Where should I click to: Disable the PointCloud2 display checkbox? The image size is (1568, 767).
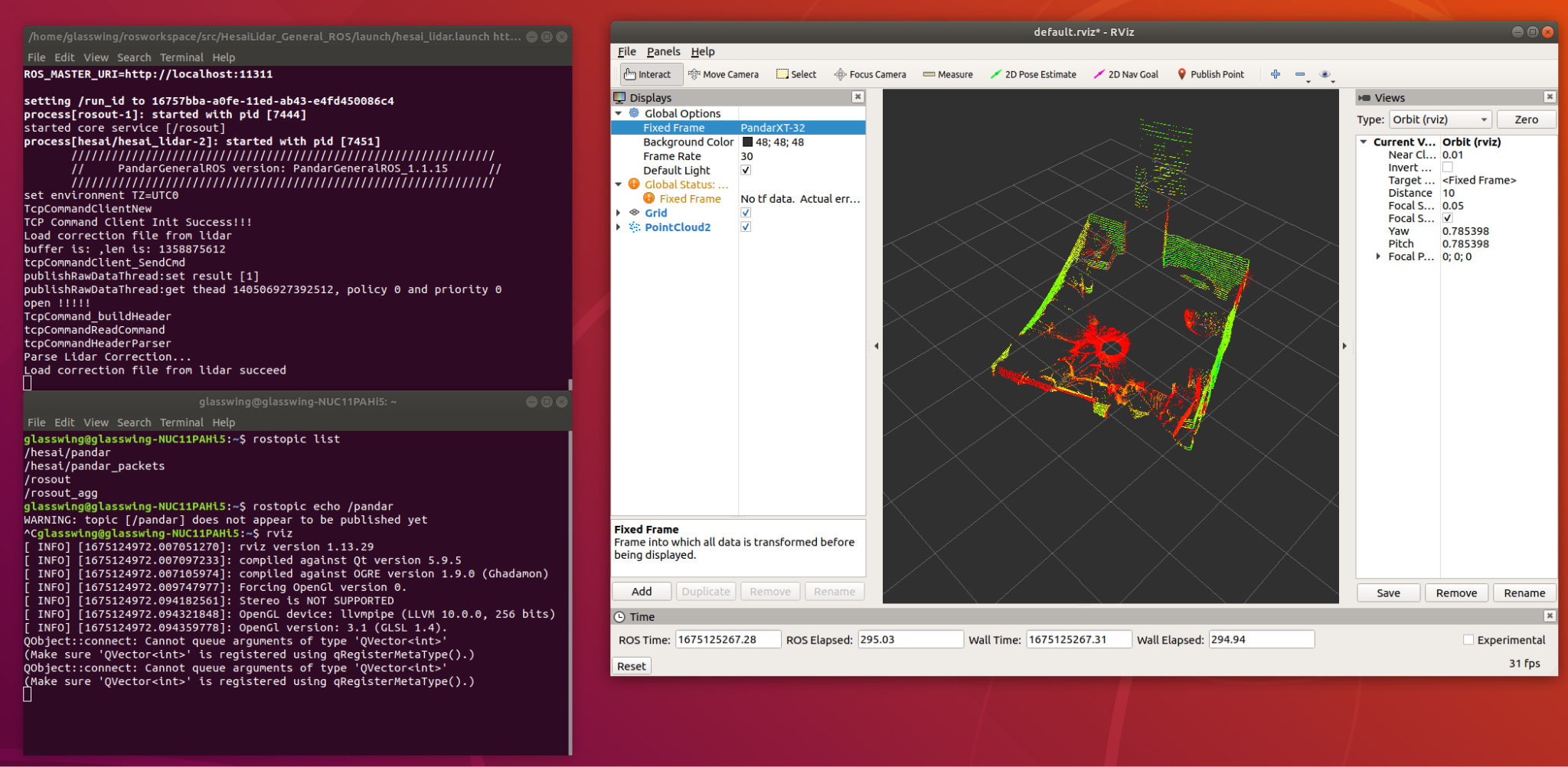coord(746,227)
